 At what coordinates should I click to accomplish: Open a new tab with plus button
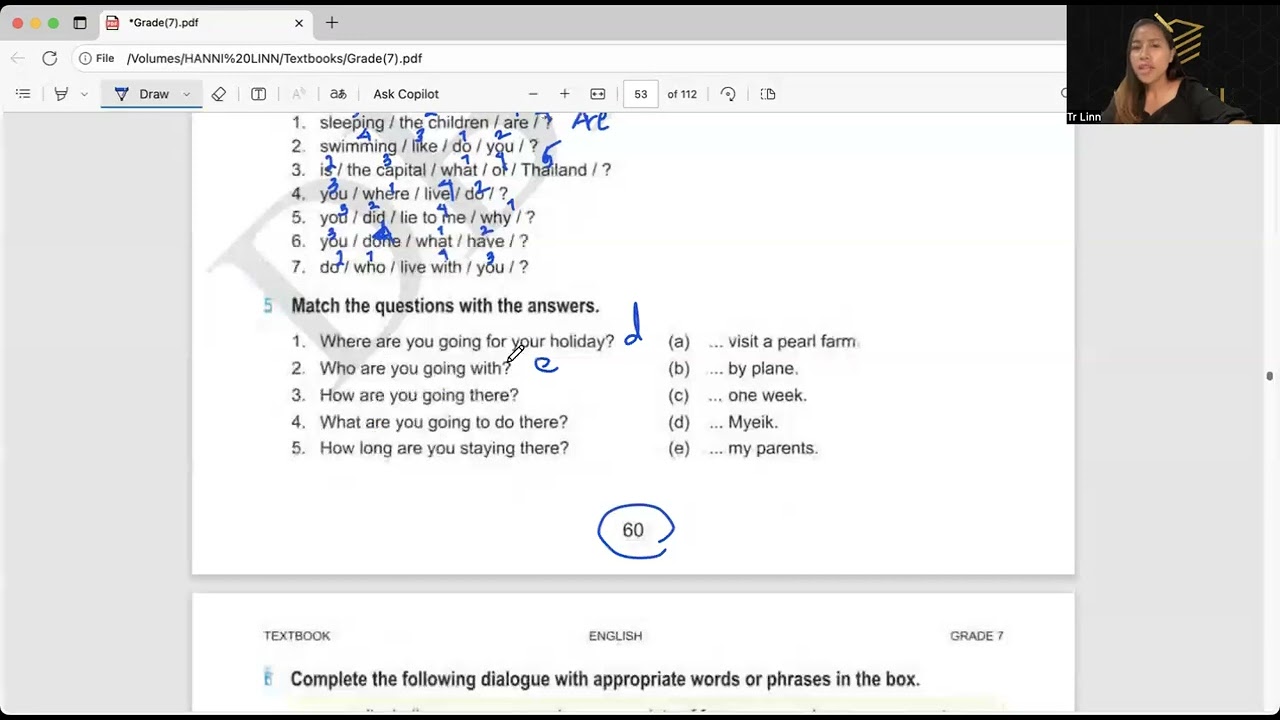pos(332,23)
